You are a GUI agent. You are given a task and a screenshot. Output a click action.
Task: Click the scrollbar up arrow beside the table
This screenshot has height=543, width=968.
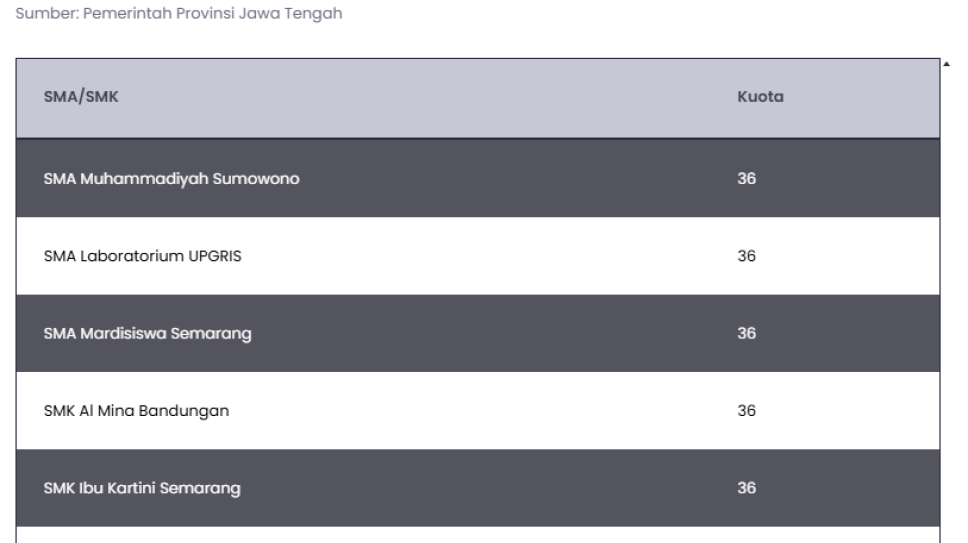click(x=947, y=63)
